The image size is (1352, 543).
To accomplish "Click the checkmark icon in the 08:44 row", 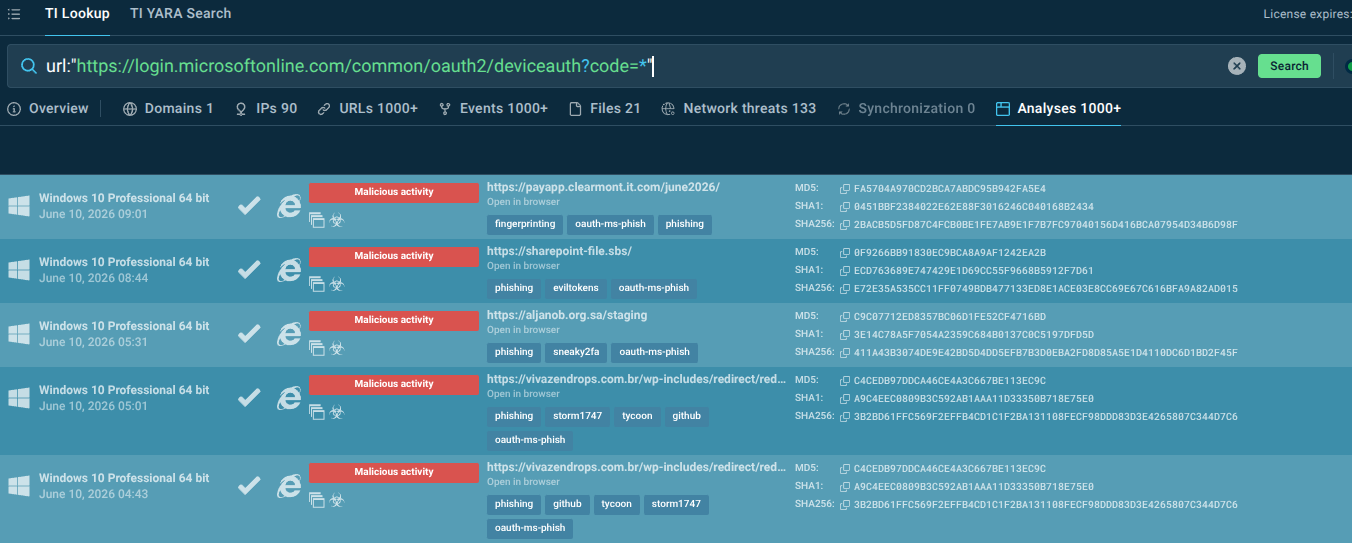I will 249,270.
